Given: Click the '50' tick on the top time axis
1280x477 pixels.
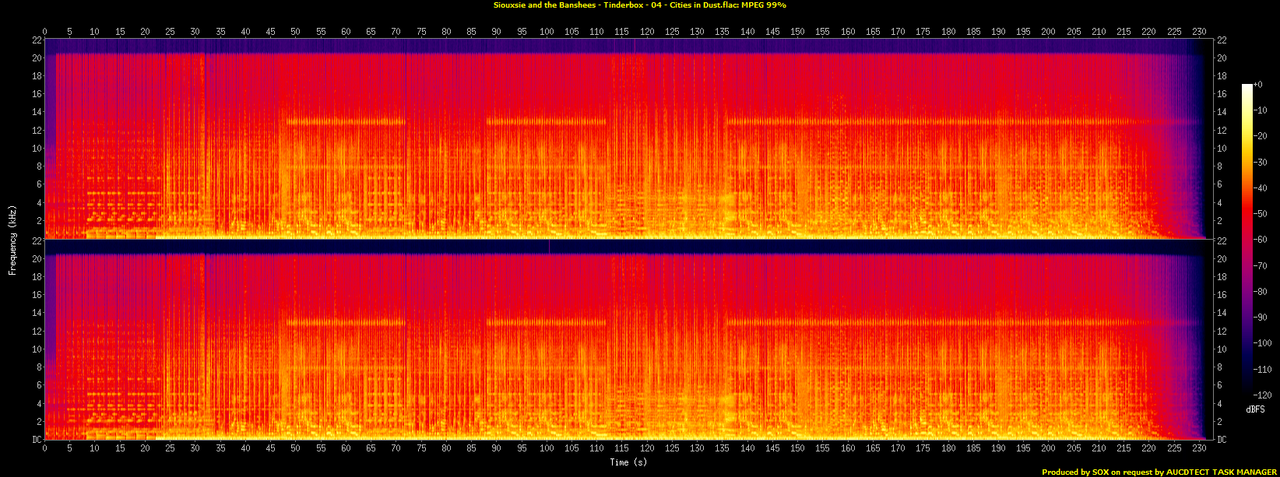Looking at the screenshot, I should [x=295, y=31].
